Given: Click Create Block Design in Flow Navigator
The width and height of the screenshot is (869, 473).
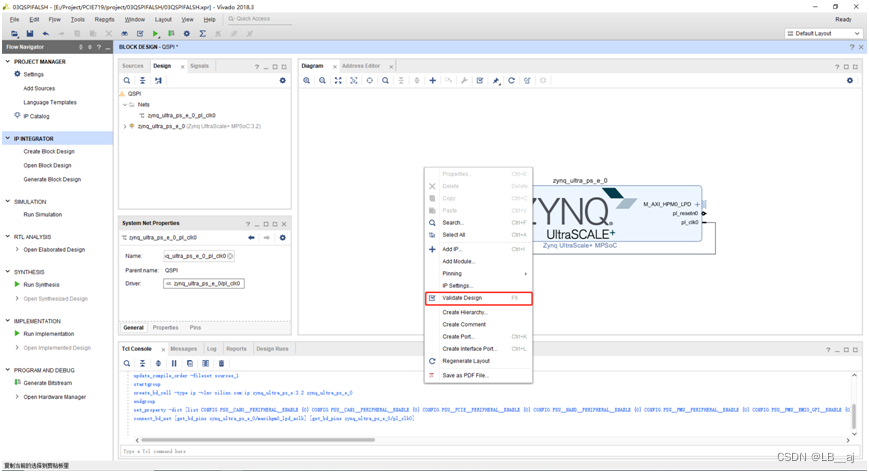Looking at the screenshot, I should click(x=49, y=152).
